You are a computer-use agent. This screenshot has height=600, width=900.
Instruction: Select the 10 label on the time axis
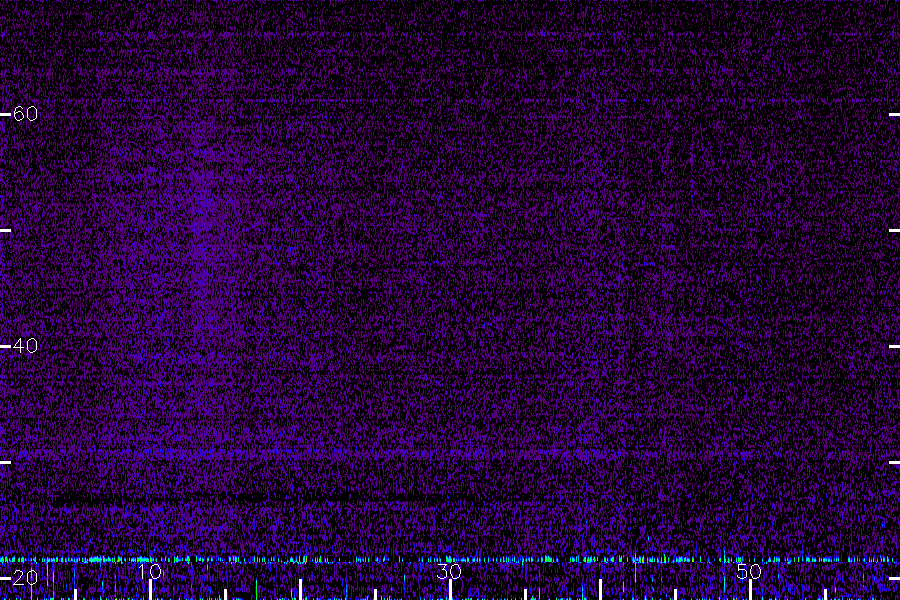tap(150, 571)
